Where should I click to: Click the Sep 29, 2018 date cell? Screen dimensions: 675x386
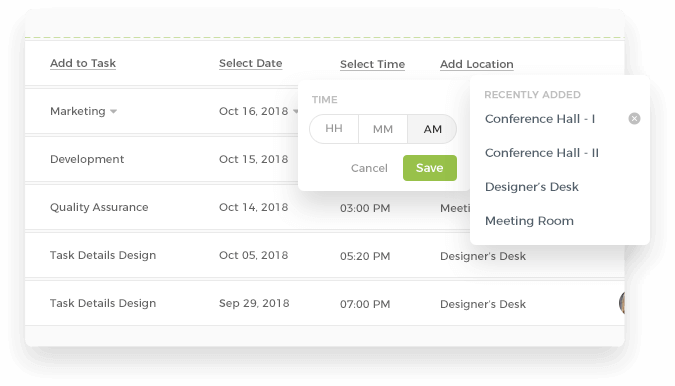click(254, 303)
